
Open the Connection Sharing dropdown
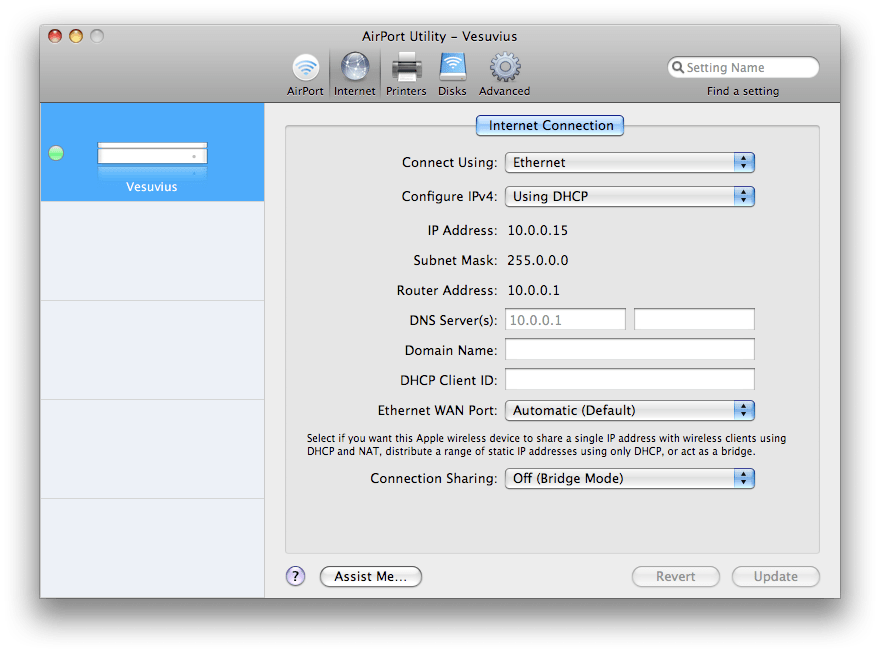[630, 479]
